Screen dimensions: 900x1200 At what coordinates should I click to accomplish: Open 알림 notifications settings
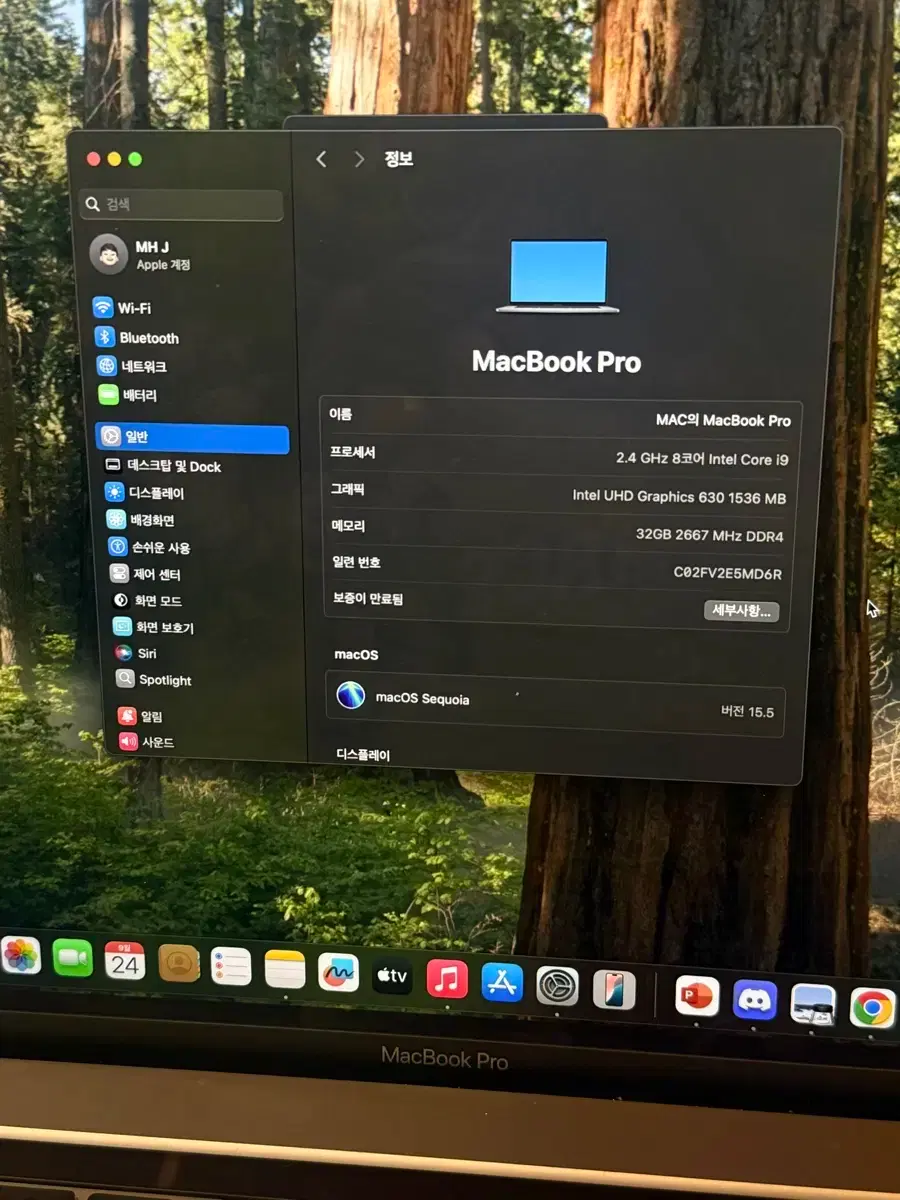(141, 716)
